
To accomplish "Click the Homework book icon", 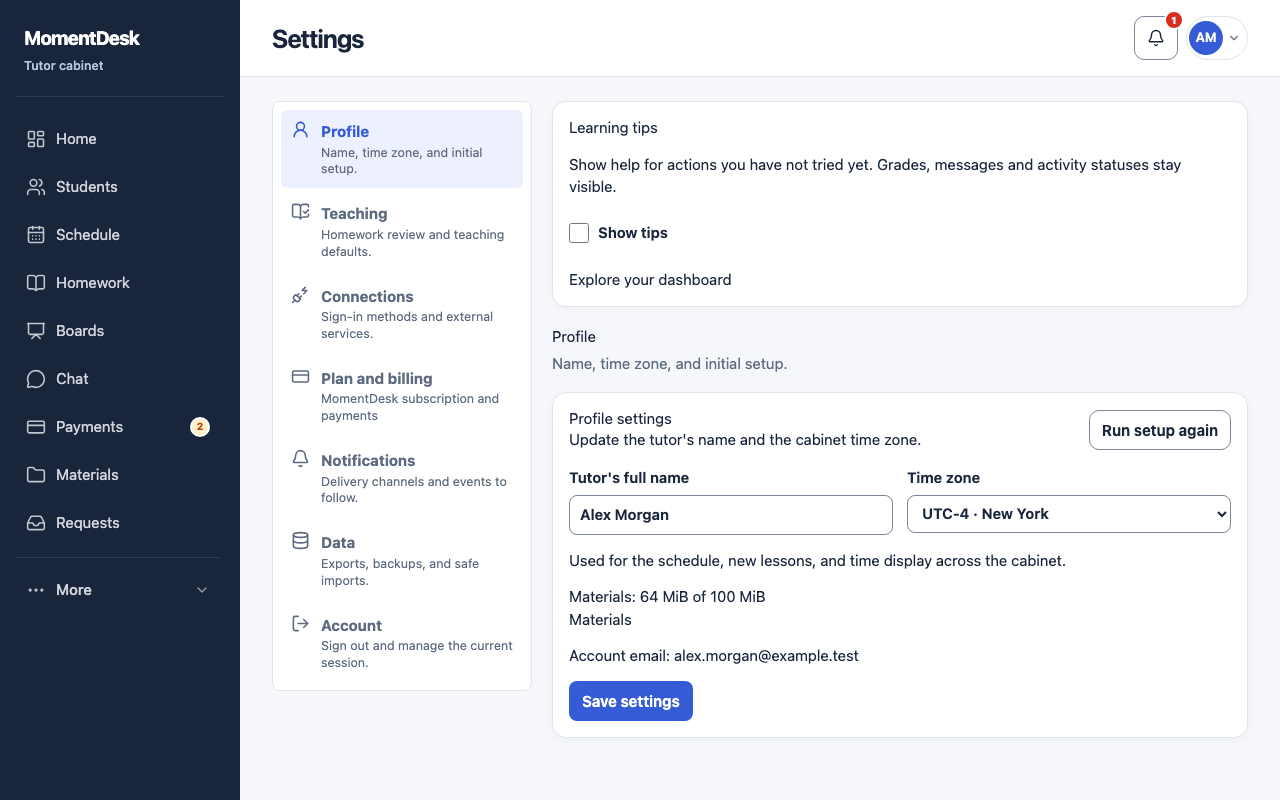I will point(36,283).
